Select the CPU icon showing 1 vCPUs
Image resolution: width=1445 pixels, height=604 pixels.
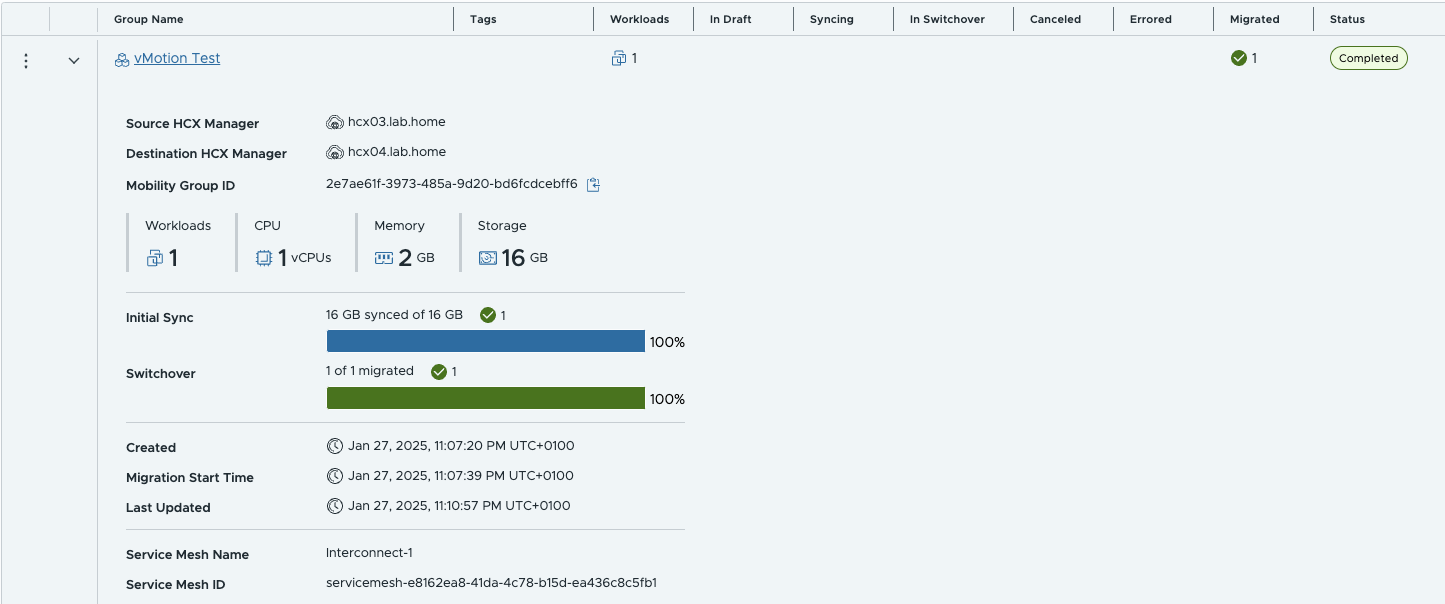point(263,257)
